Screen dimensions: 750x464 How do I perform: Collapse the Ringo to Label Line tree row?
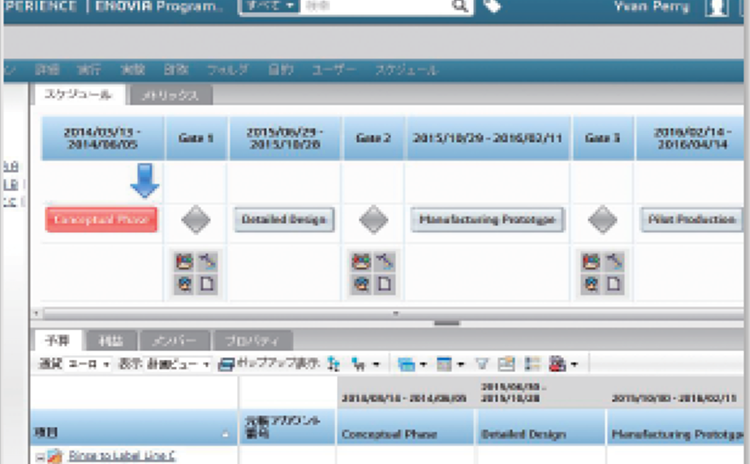click(x=38, y=457)
